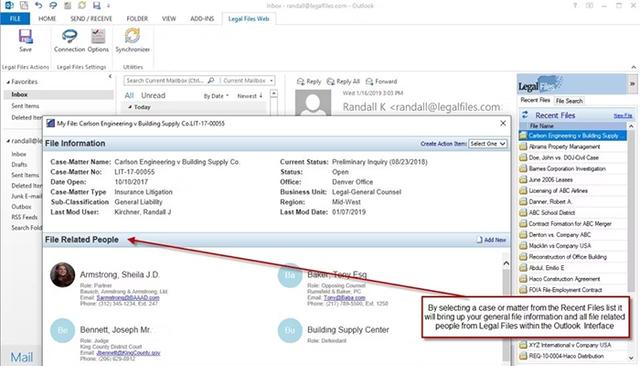
Task: Switch to the File Search tab
Action: (x=569, y=101)
